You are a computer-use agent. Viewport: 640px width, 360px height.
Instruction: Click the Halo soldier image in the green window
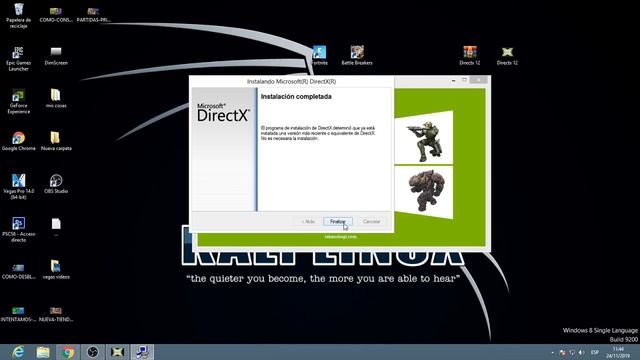tap(424, 141)
